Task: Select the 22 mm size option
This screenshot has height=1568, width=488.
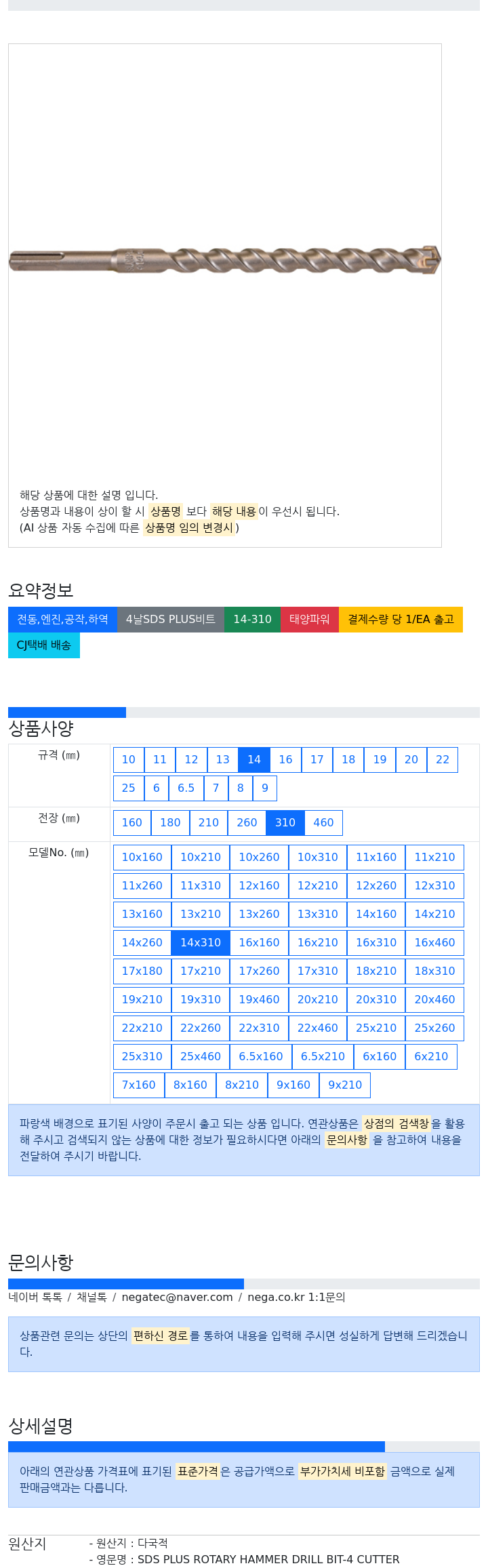Action: [443, 759]
